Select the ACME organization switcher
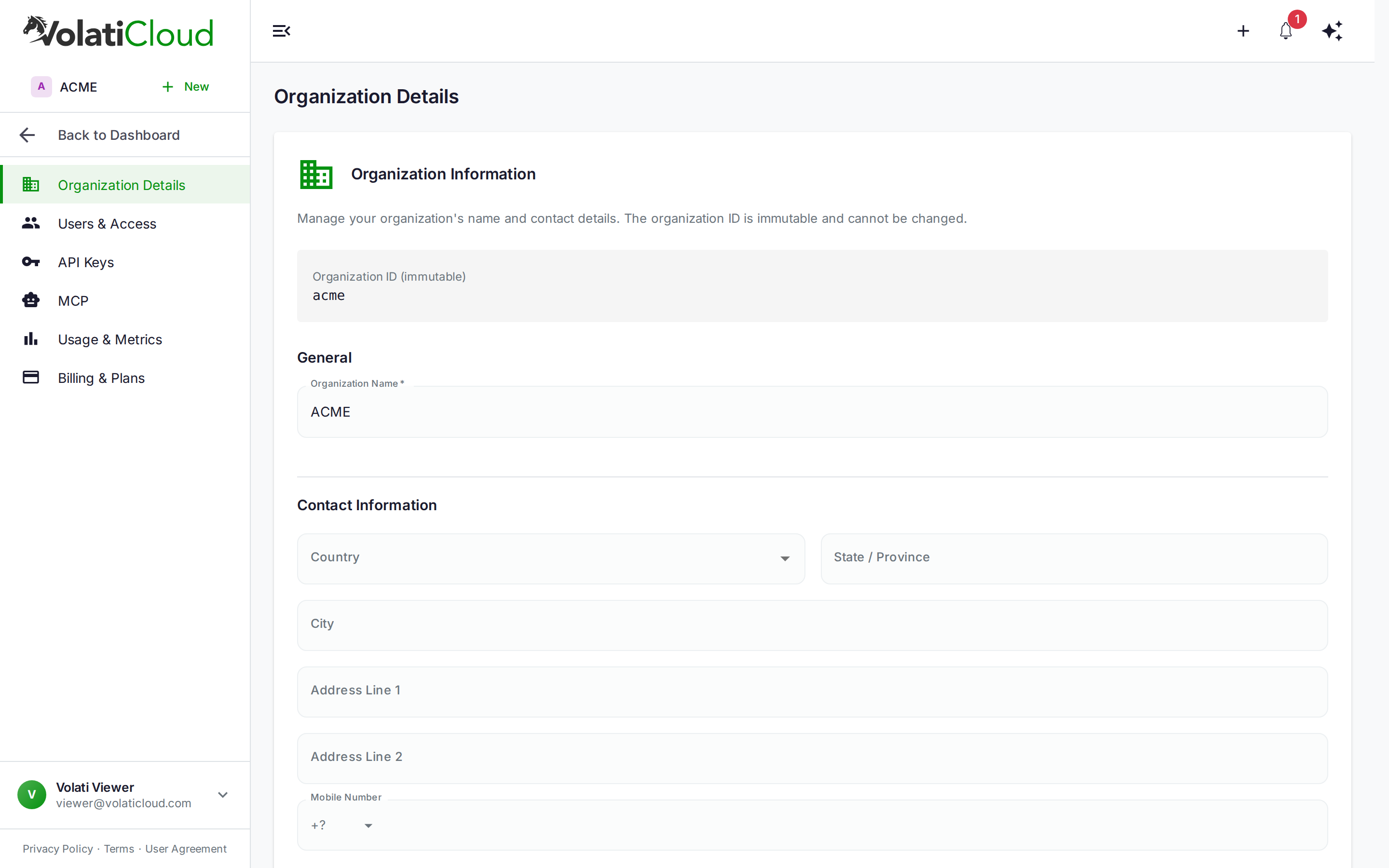Screen dimensions: 1389x868 [64, 87]
